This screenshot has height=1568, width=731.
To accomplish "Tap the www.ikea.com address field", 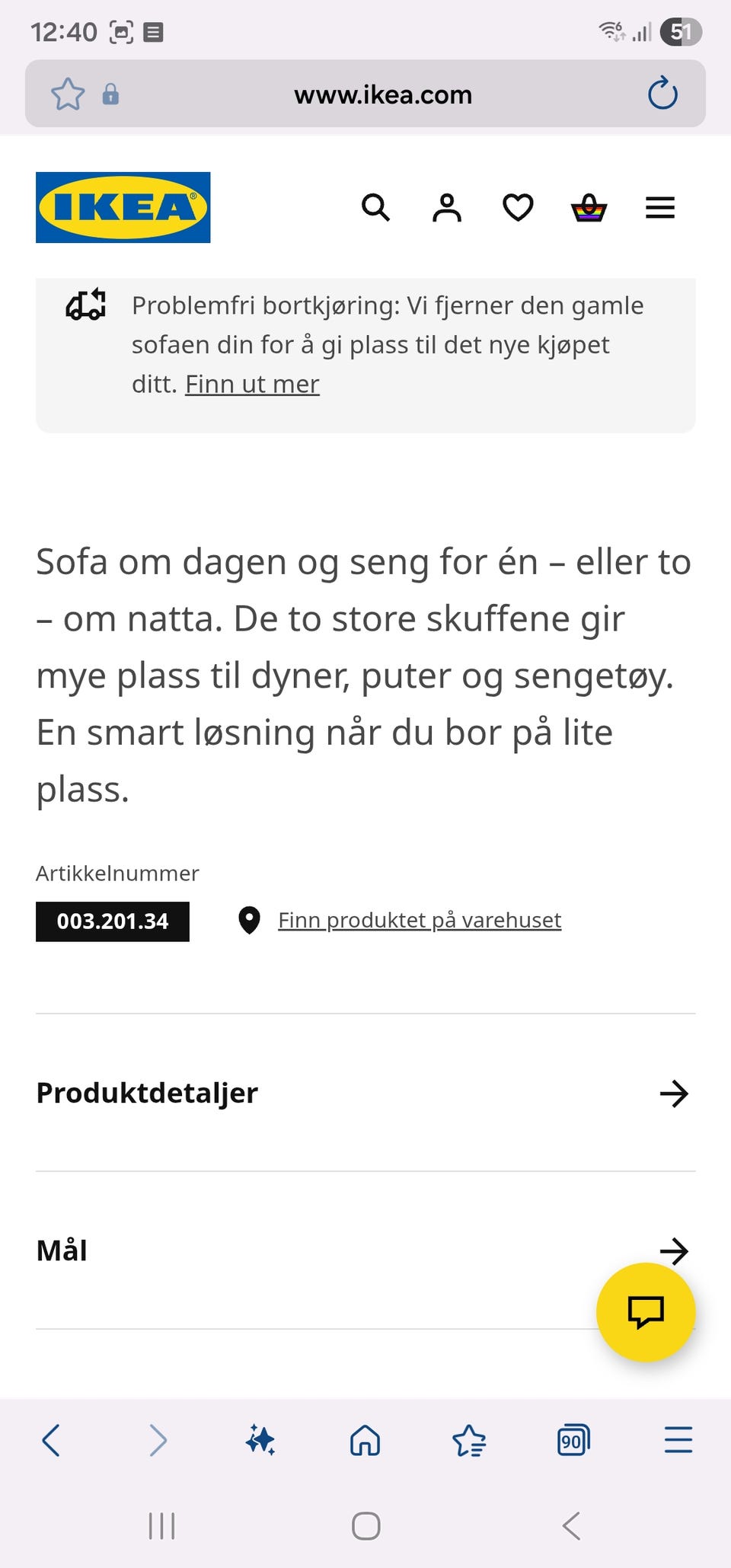I will 383,94.
